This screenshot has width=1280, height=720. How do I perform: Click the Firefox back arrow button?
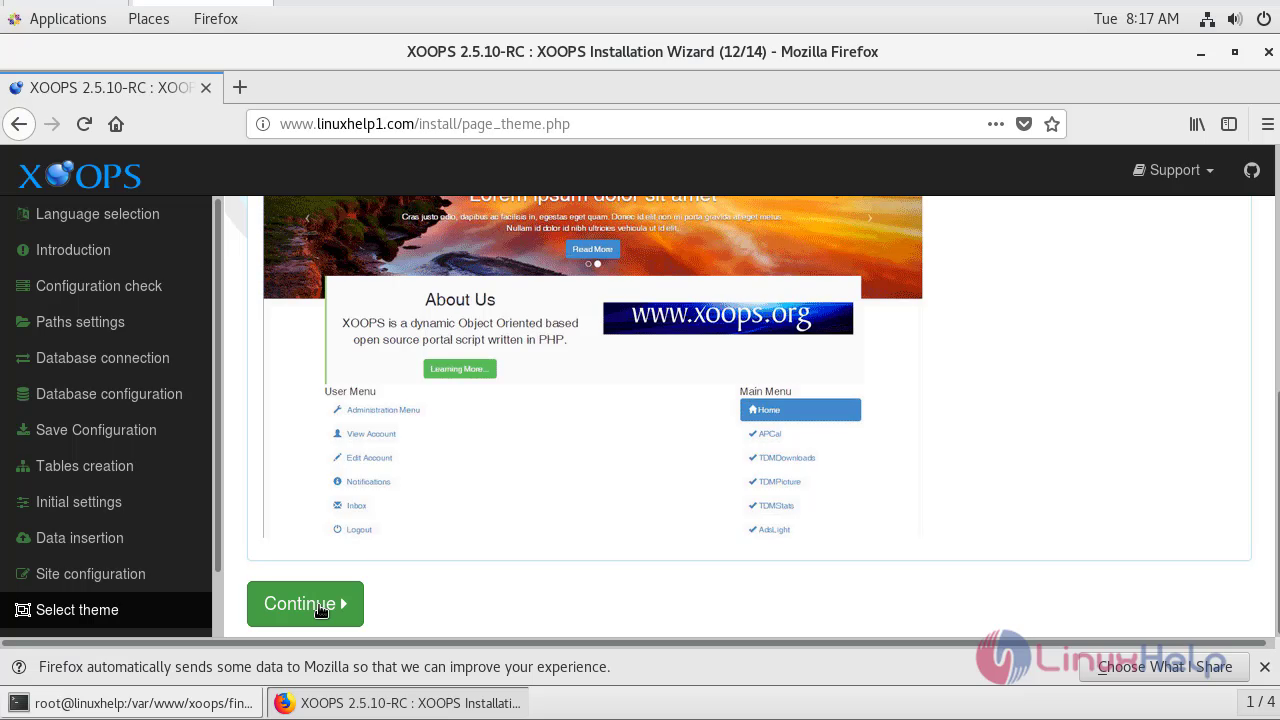click(19, 124)
